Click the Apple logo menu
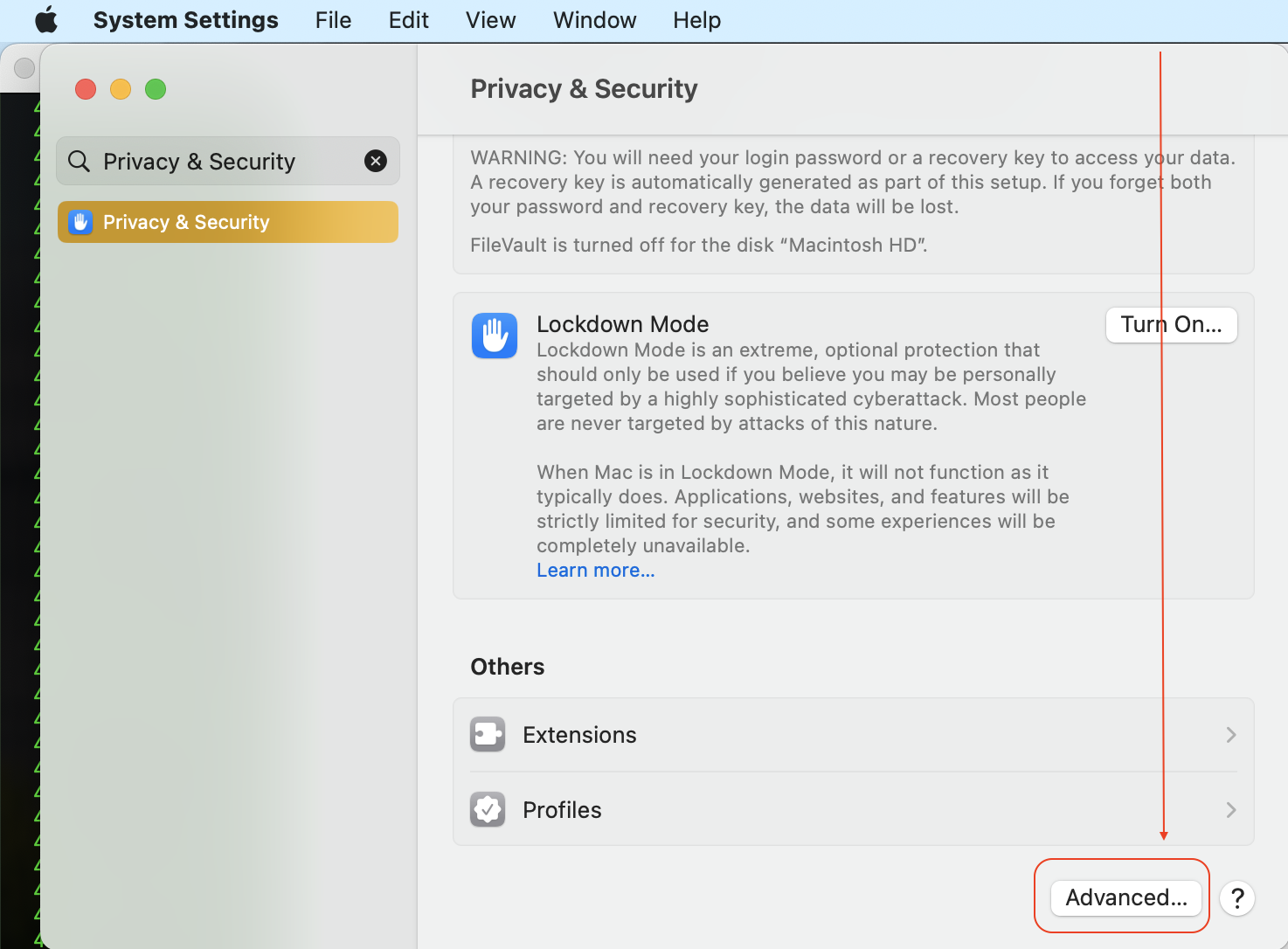The image size is (1288, 949). [45, 20]
